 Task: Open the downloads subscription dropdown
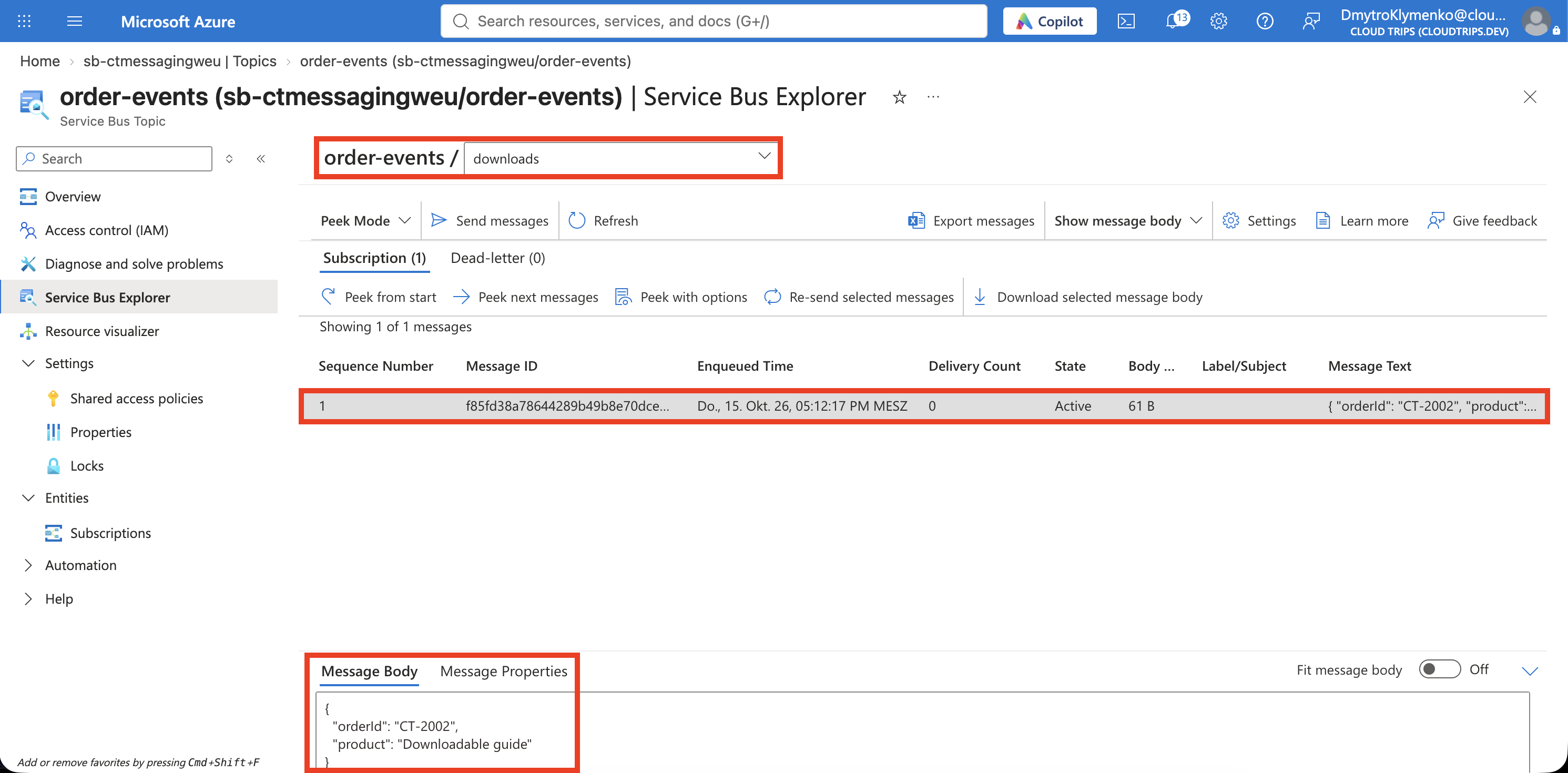(621, 158)
